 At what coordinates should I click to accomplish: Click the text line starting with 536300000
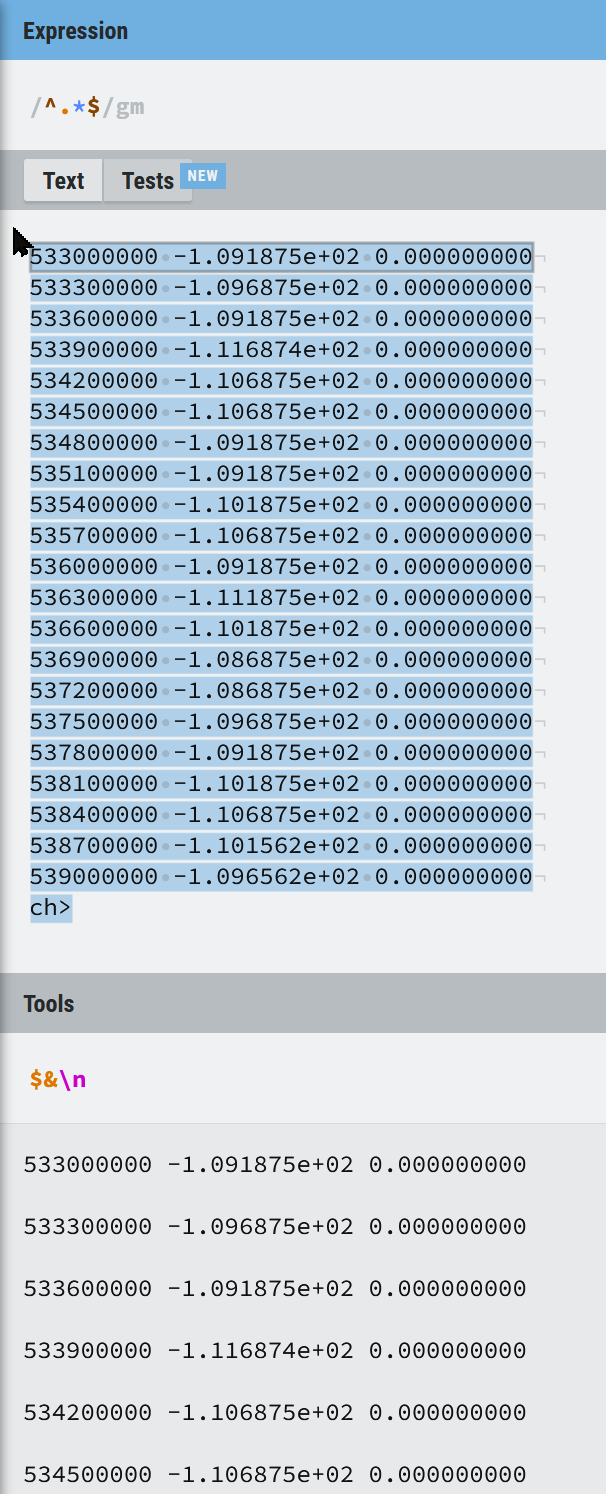pos(281,598)
